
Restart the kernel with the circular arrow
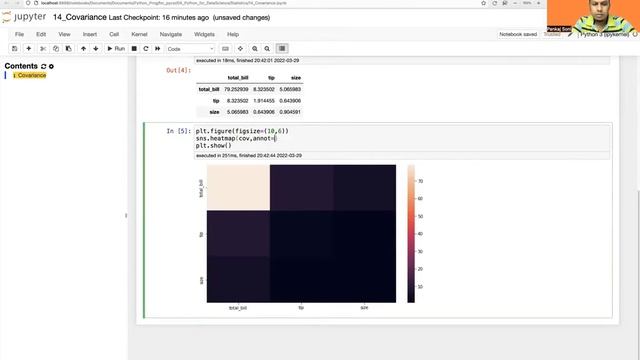(x=146, y=49)
